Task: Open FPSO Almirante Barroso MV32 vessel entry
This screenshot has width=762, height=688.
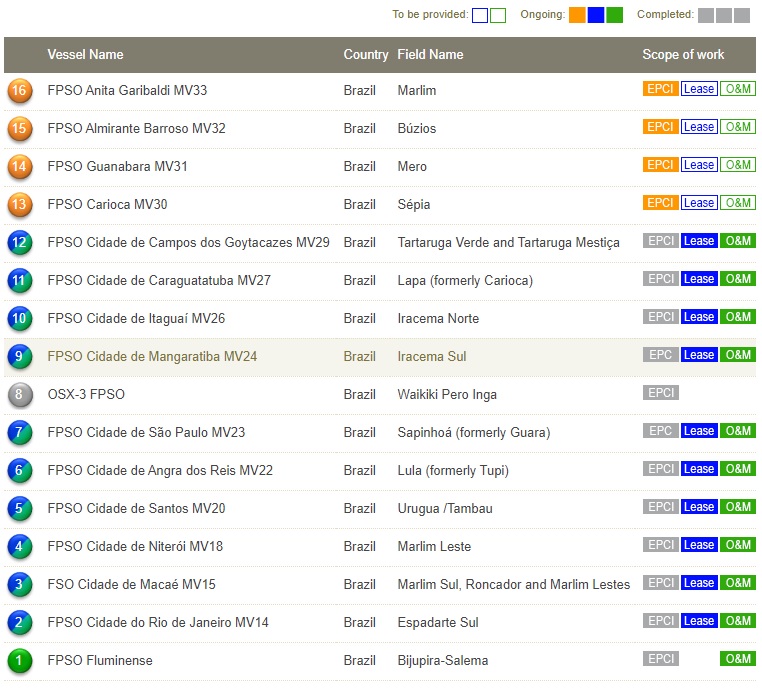Action: 136,129
